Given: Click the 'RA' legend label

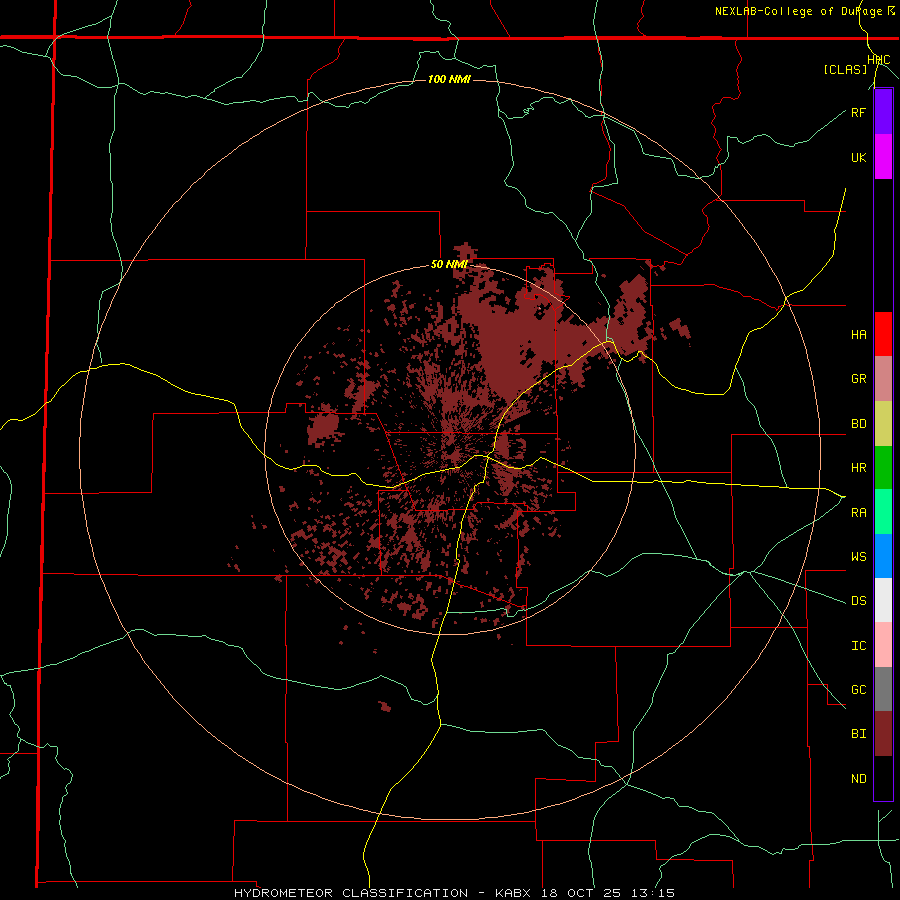Looking at the screenshot, I should [x=858, y=513].
